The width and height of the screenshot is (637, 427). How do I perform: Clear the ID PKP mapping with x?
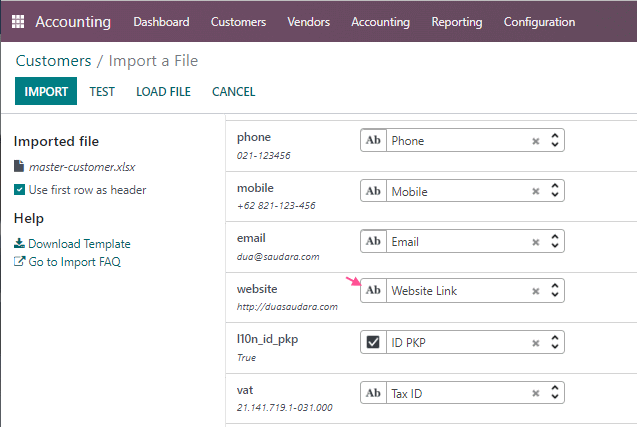[536, 343]
